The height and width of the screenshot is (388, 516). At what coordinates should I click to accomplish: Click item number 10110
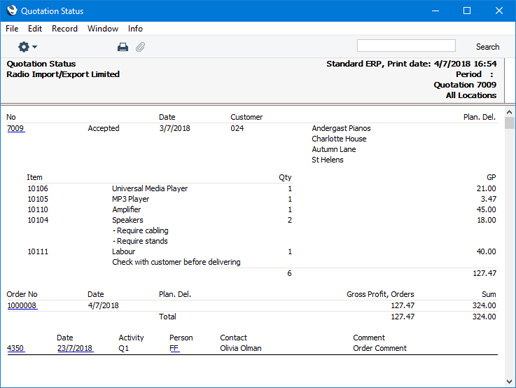click(38, 210)
